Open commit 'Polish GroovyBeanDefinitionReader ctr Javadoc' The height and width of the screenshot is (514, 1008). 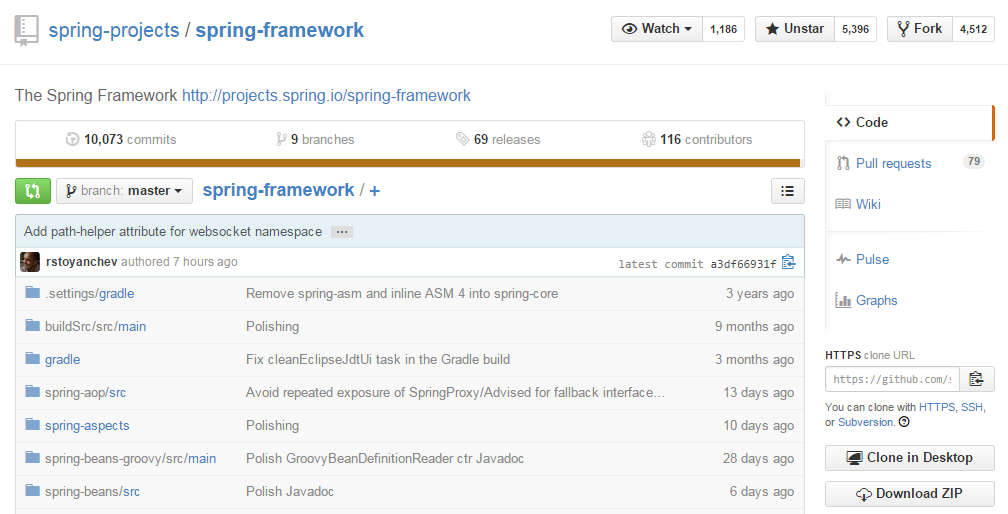tap(384, 458)
